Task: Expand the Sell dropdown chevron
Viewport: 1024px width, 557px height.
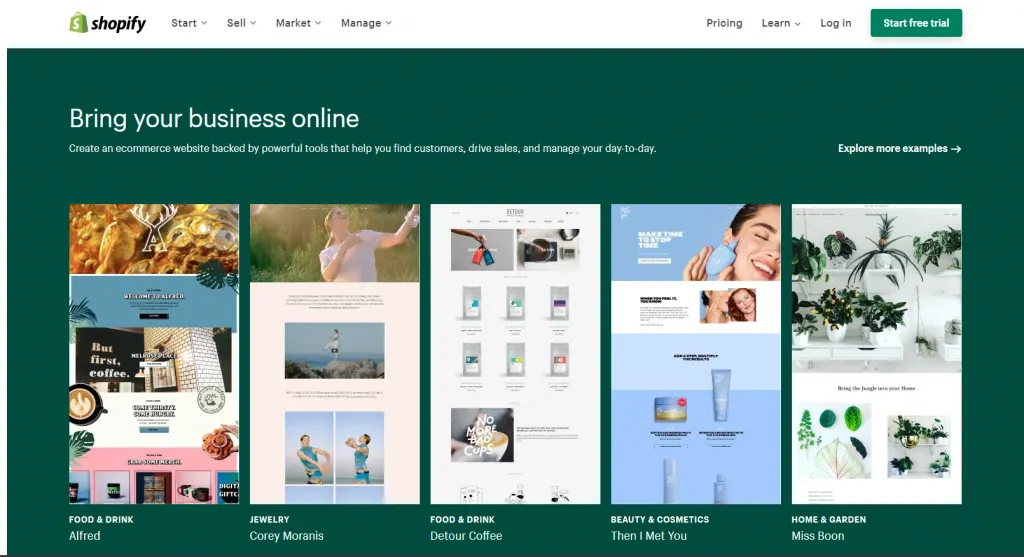Action: [253, 23]
